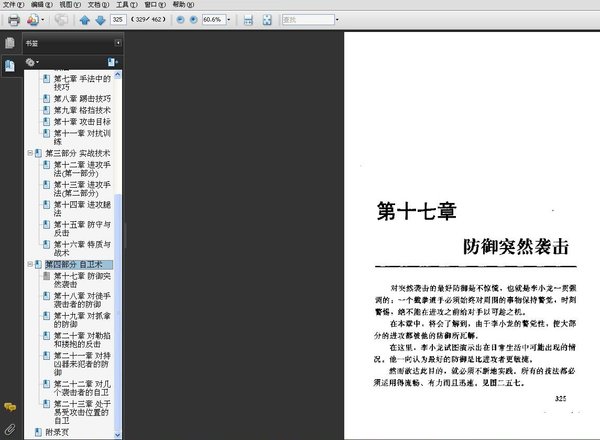Open the dropdown arrow beside share icon
The height and width of the screenshot is (440, 600).
(42, 20)
